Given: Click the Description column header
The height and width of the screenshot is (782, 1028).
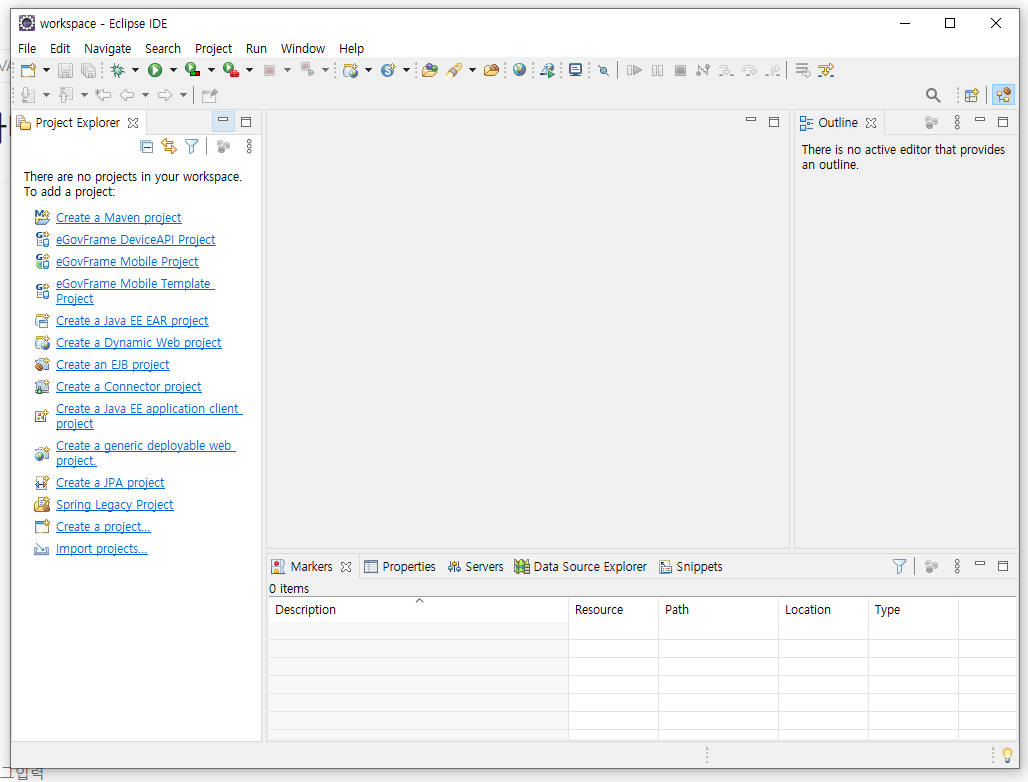Looking at the screenshot, I should coord(418,610).
